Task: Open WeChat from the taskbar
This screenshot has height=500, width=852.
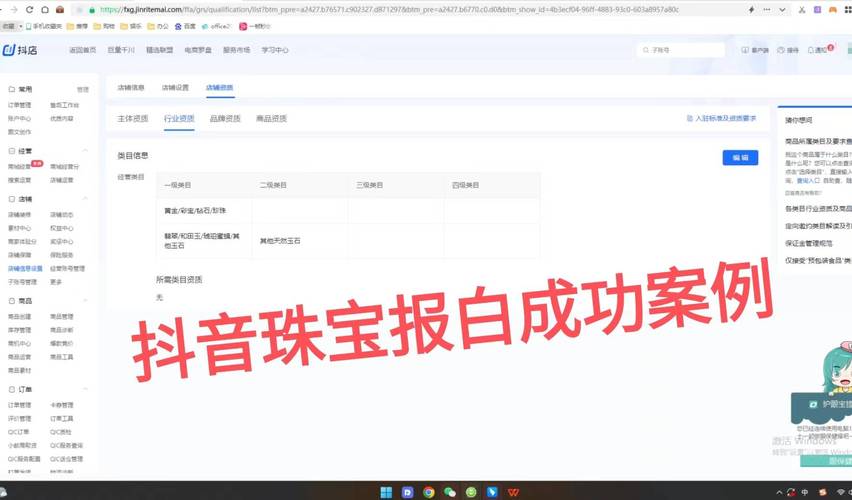Action: click(x=450, y=492)
